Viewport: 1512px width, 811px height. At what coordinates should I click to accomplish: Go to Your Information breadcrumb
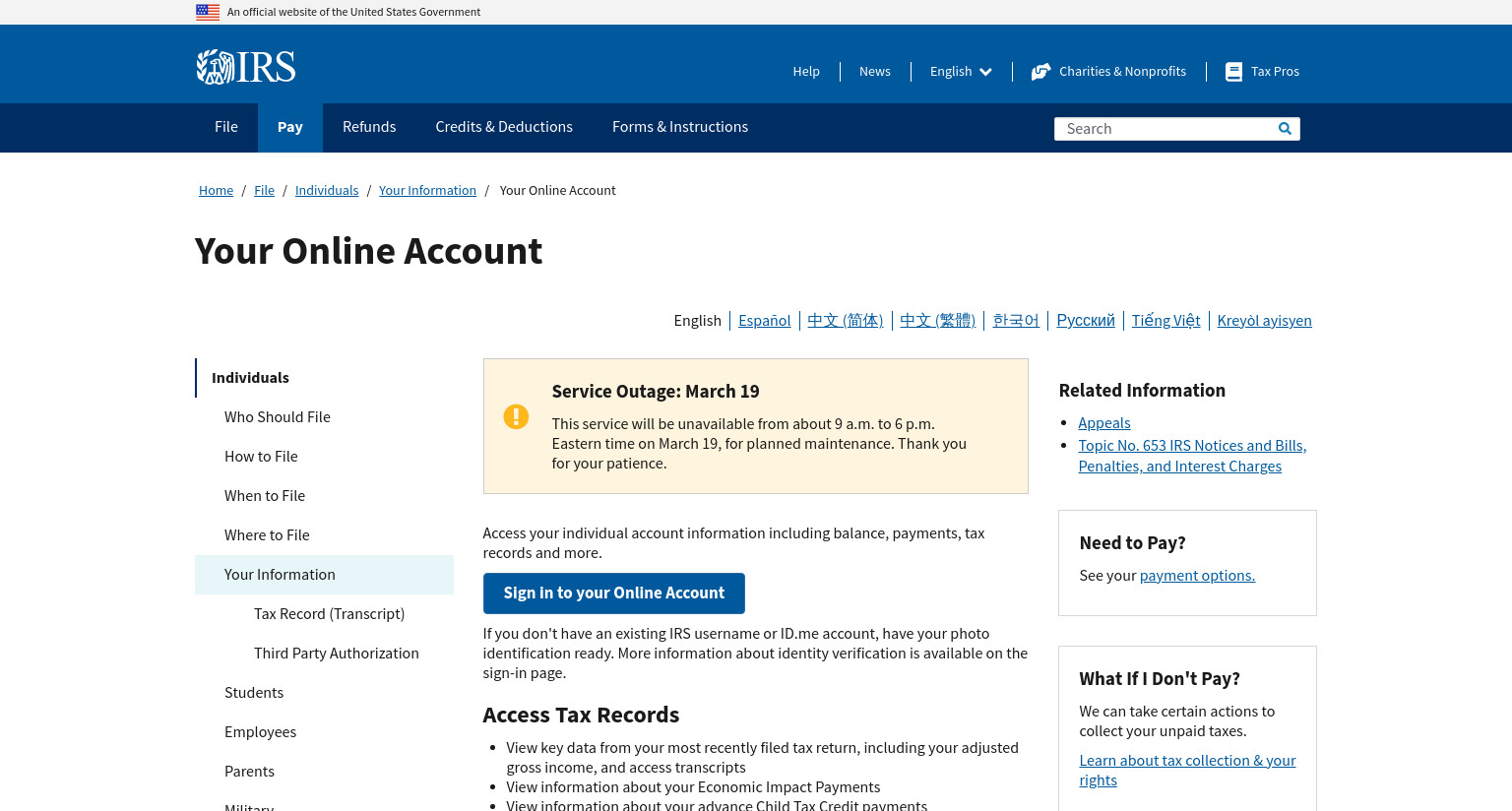click(x=427, y=191)
